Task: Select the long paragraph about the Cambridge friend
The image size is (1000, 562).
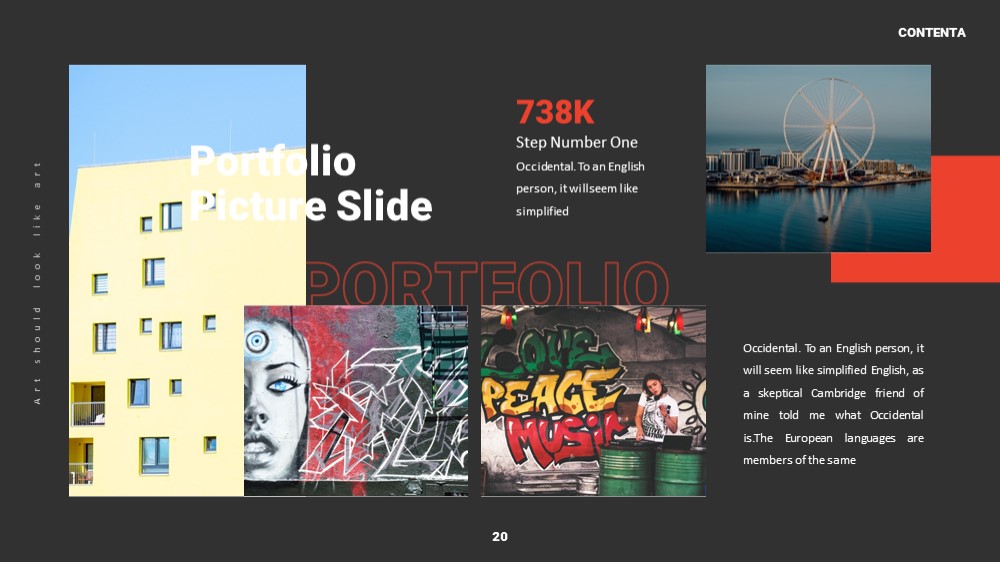Action: coord(833,404)
